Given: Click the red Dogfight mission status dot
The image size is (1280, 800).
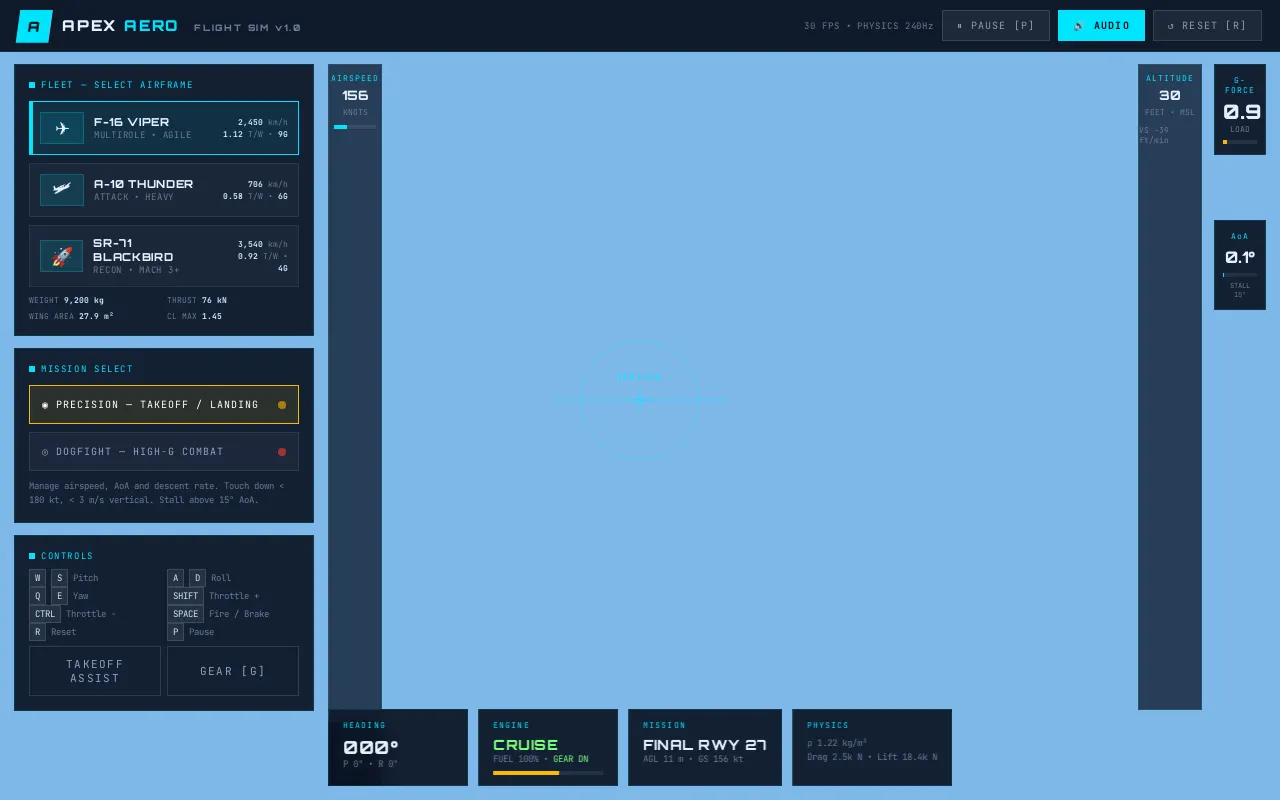Looking at the screenshot, I should pyautogui.click(x=282, y=452).
